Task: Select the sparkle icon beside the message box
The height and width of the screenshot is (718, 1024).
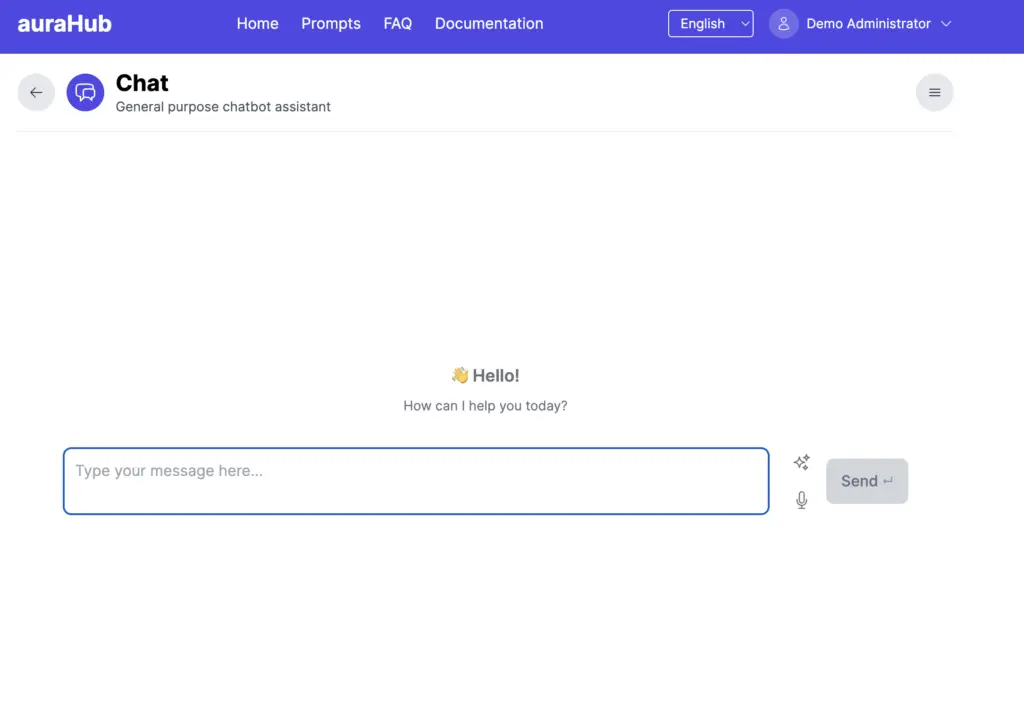Action: [x=801, y=461]
